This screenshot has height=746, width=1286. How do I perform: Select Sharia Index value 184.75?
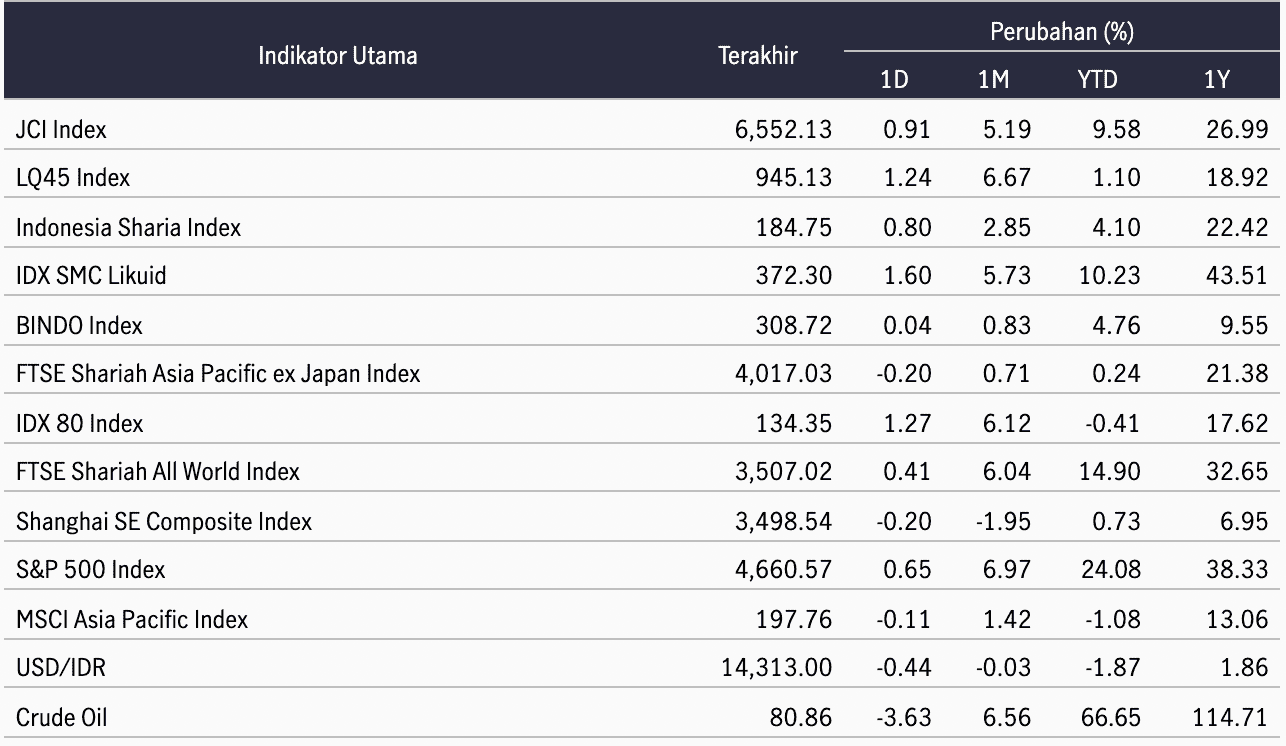click(x=795, y=227)
